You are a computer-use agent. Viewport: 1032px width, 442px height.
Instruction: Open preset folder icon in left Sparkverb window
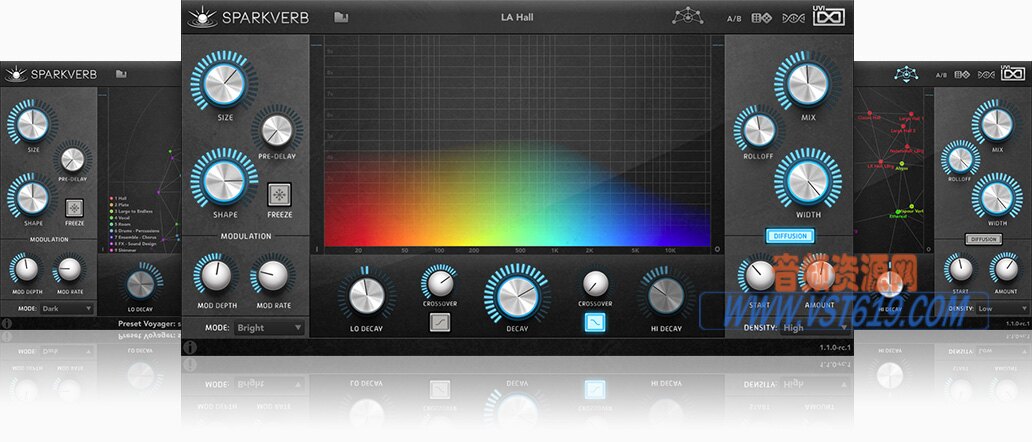(121, 74)
